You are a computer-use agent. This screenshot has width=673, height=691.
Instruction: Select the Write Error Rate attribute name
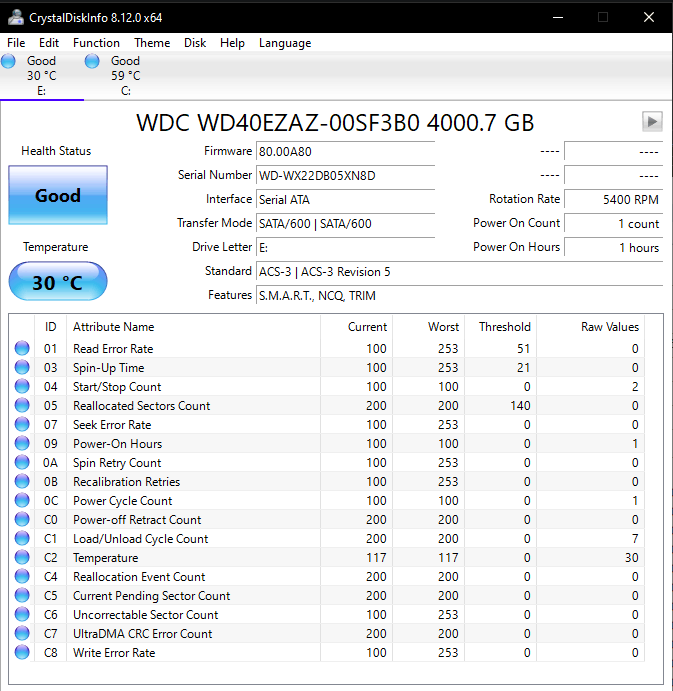(114, 652)
